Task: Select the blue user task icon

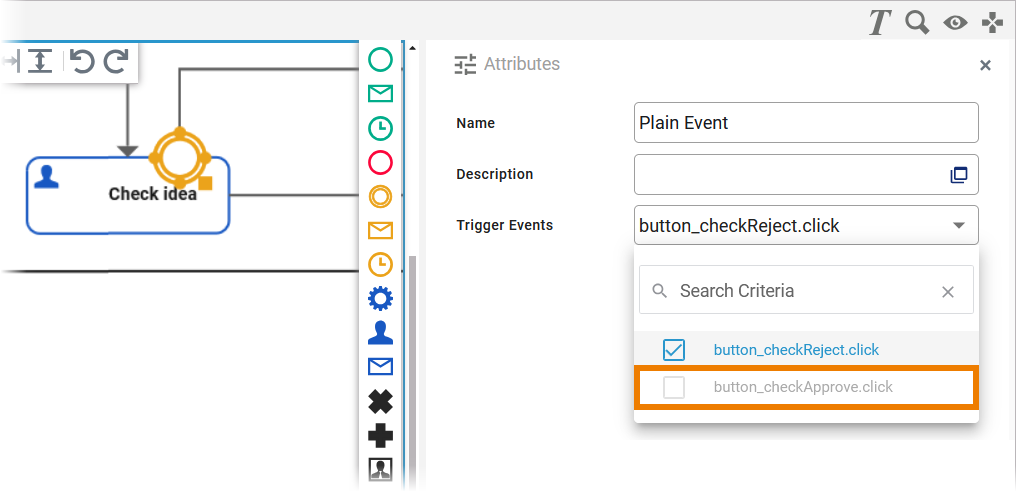Action: point(380,333)
